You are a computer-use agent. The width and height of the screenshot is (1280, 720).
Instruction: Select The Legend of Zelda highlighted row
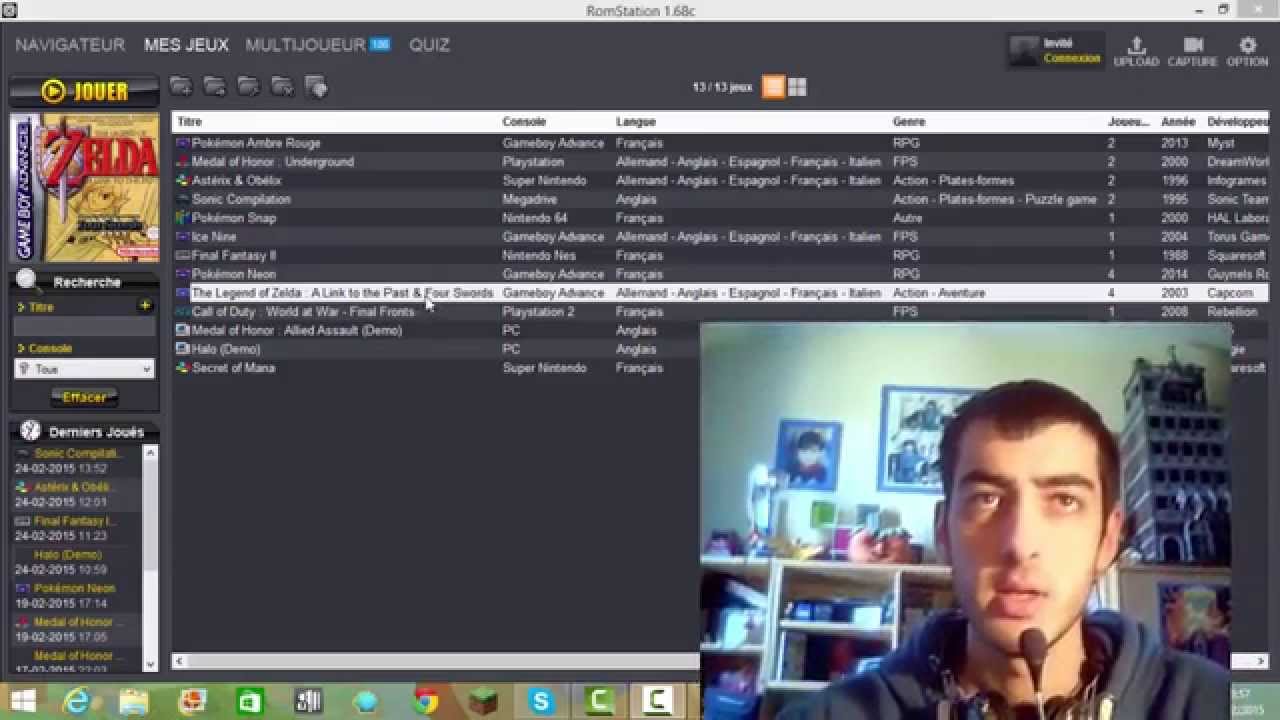(720, 293)
